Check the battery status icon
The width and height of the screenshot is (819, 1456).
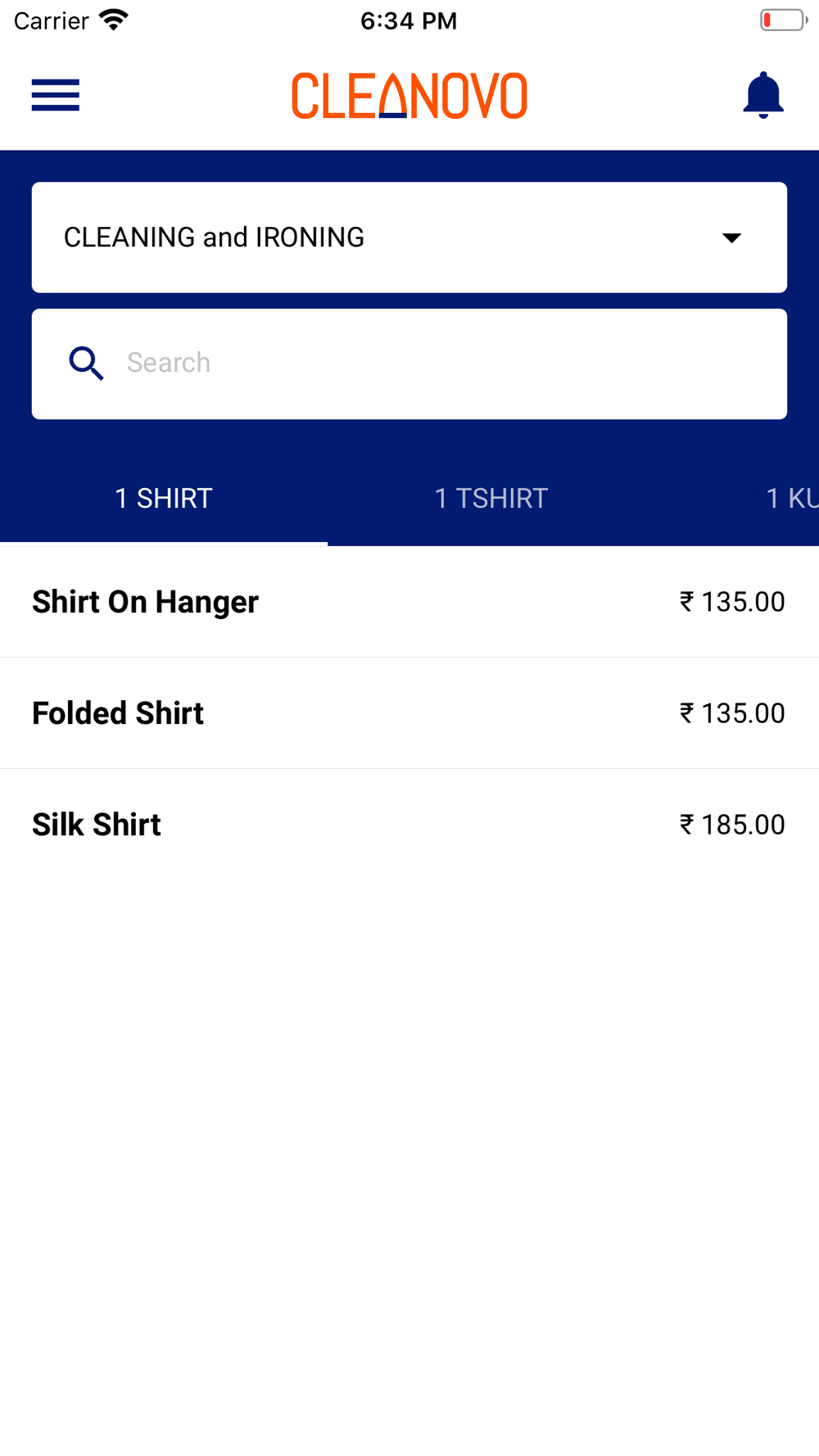784,20
